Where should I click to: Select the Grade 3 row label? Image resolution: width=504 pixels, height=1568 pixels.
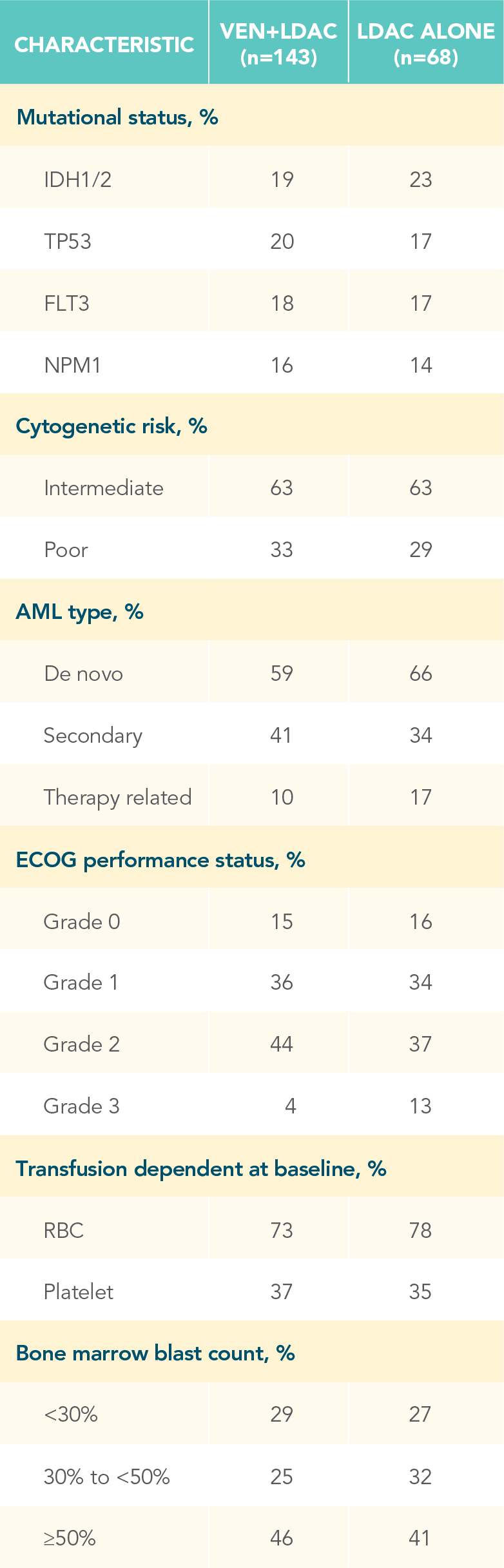click(x=81, y=1106)
